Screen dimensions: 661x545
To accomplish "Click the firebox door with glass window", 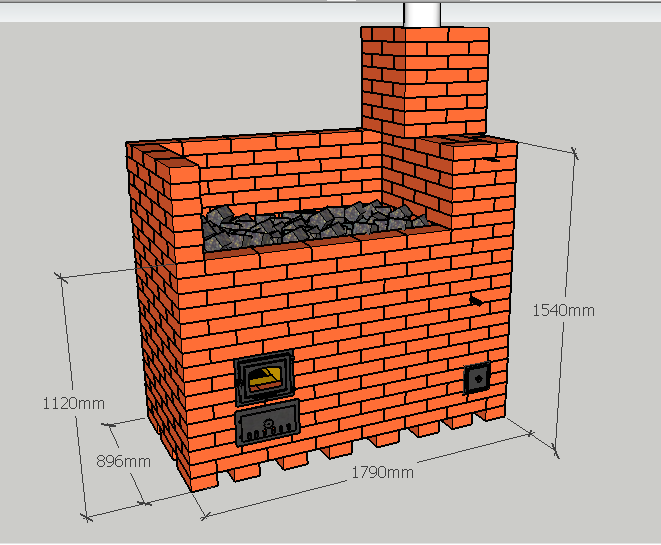I will click(265, 377).
